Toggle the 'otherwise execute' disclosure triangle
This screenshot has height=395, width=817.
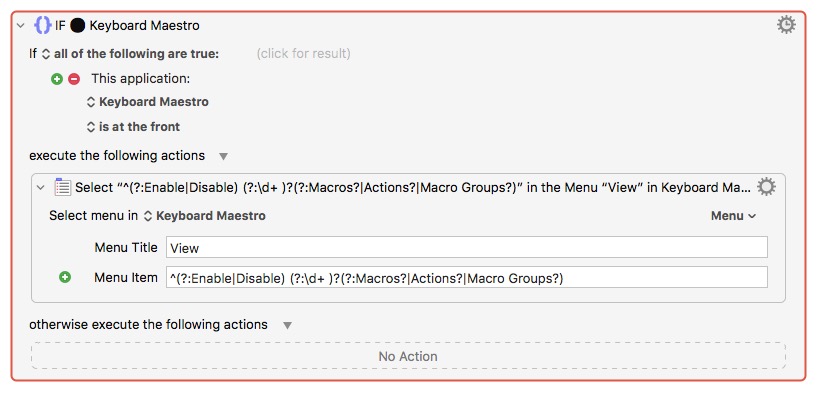click(x=287, y=326)
